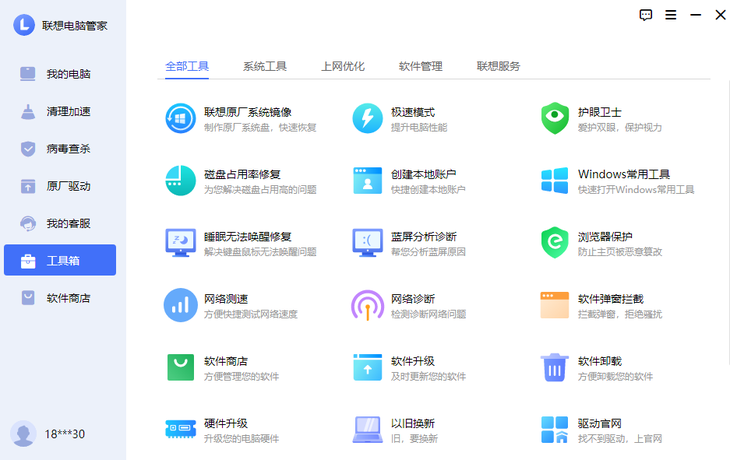Open the 联想原厂系统镜像 tool icon
This screenshot has width=730, height=460.
coord(181,118)
